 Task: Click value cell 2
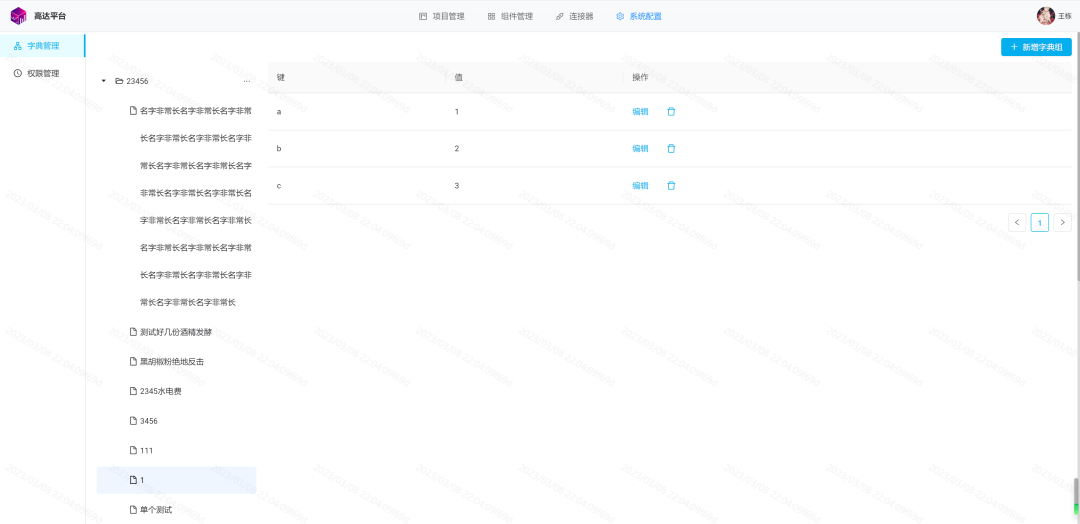point(534,149)
